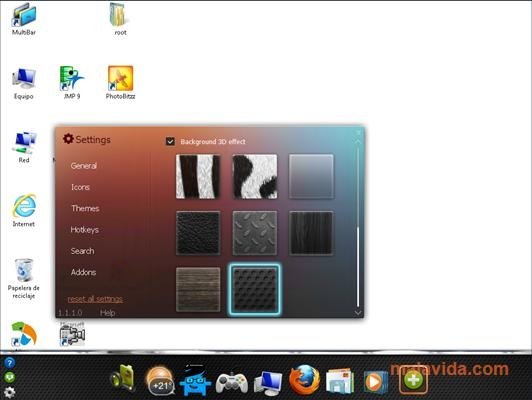Launch Firefox from the dock
The image size is (532, 400).
[304, 380]
